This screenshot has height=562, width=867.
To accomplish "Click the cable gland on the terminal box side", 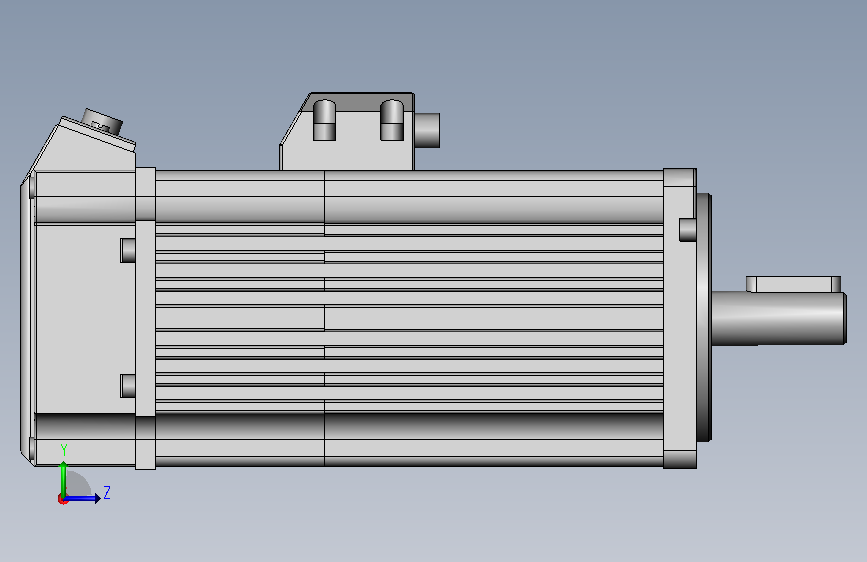I will tap(427, 130).
